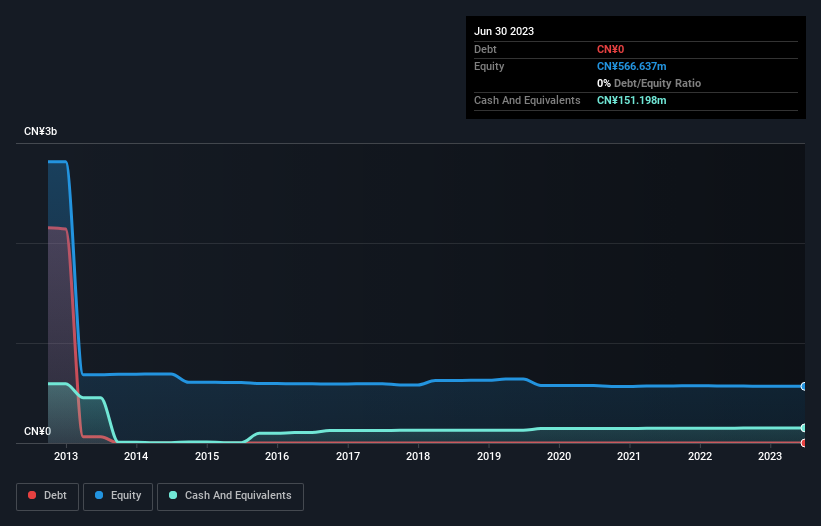
Task: Click the 2019 x-axis label
Action: pos(489,456)
